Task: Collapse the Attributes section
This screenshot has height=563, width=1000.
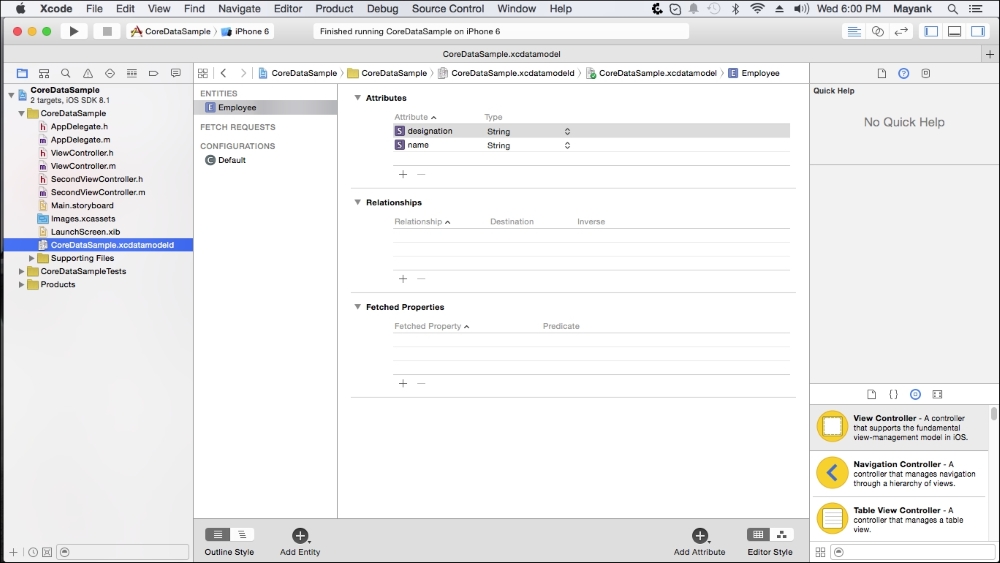Action: pos(358,98)
